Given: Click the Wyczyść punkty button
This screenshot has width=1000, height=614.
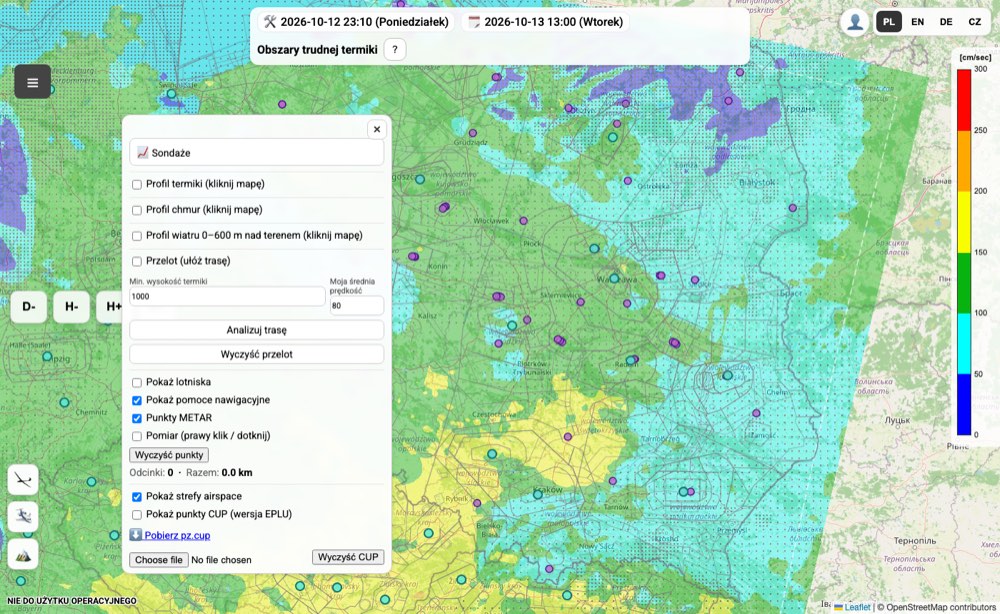Looking at the screenshot, I should coord(169,455).
